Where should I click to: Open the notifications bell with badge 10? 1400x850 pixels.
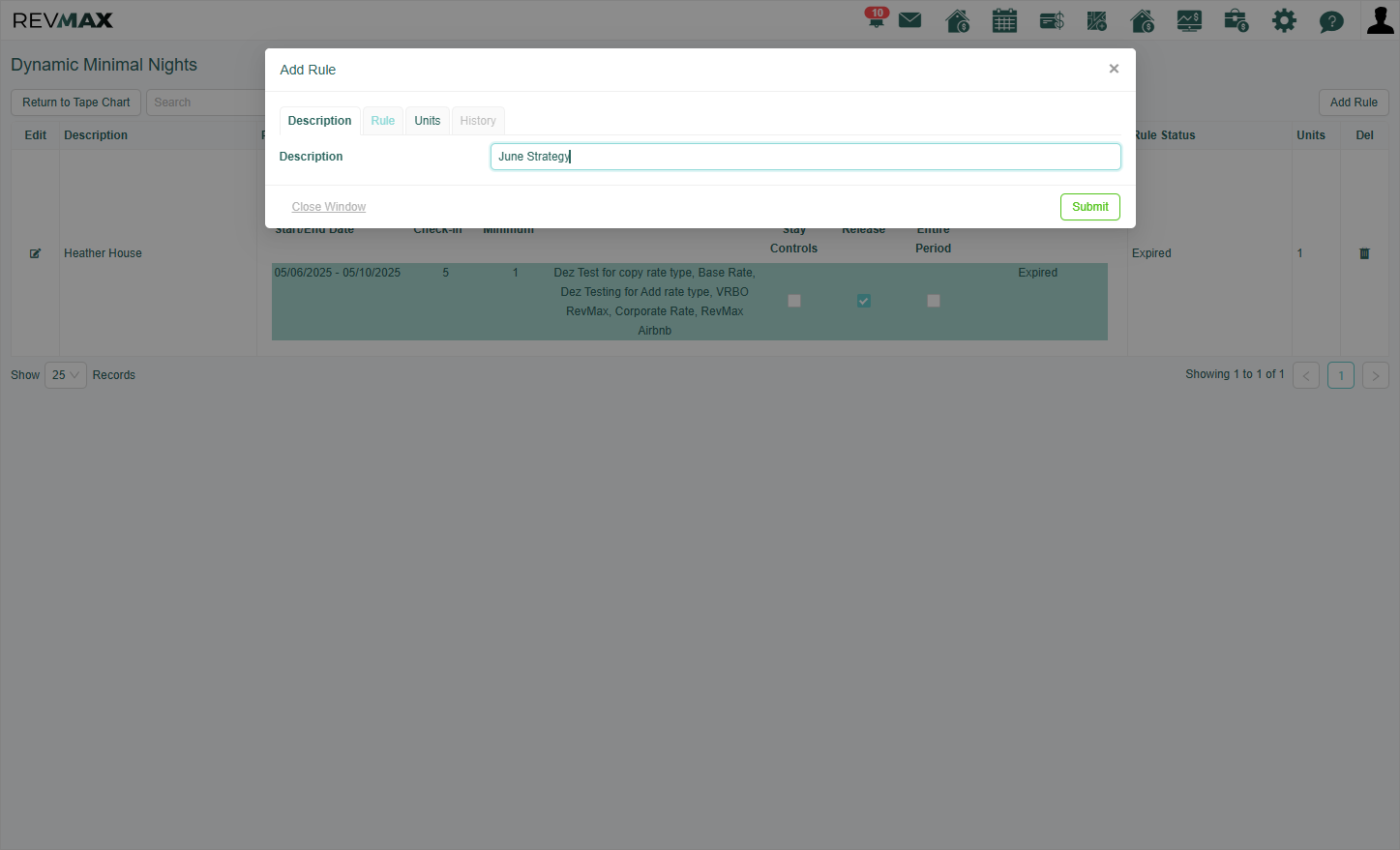tap(877, 18)
